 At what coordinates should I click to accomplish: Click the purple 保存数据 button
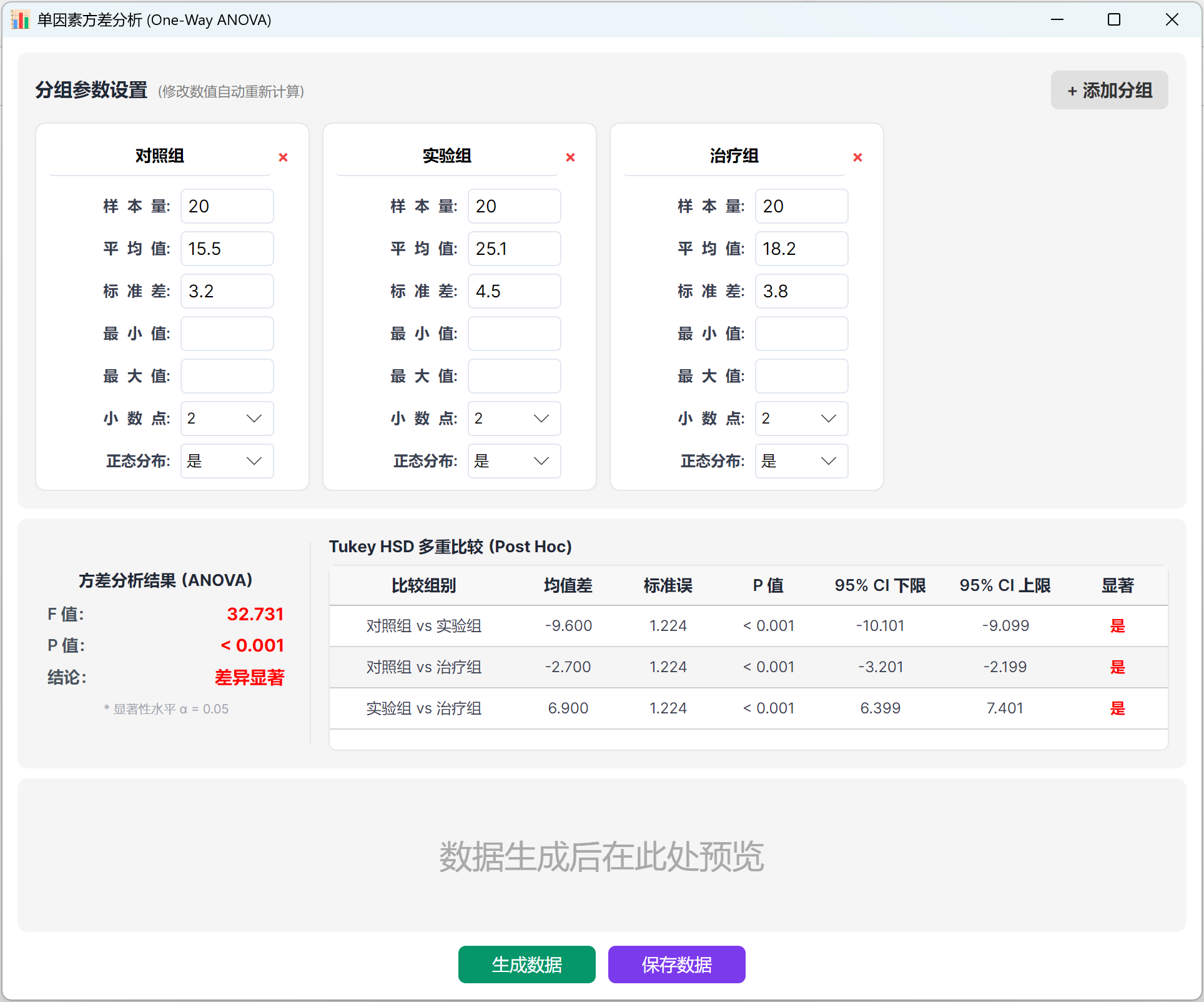(x=677, y=965)
